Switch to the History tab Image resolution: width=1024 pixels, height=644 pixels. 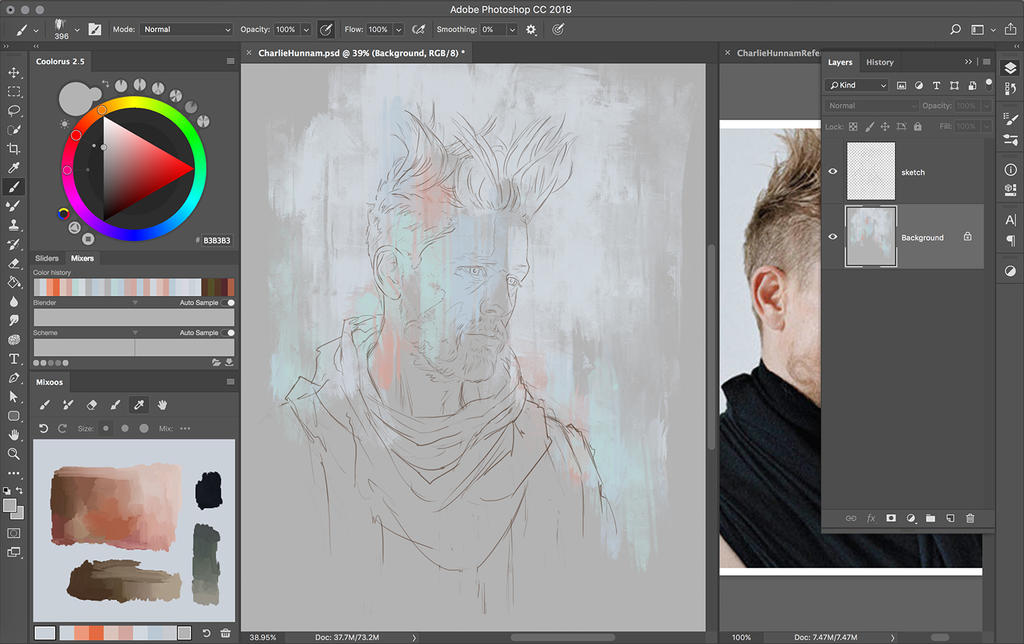[879, 62]
